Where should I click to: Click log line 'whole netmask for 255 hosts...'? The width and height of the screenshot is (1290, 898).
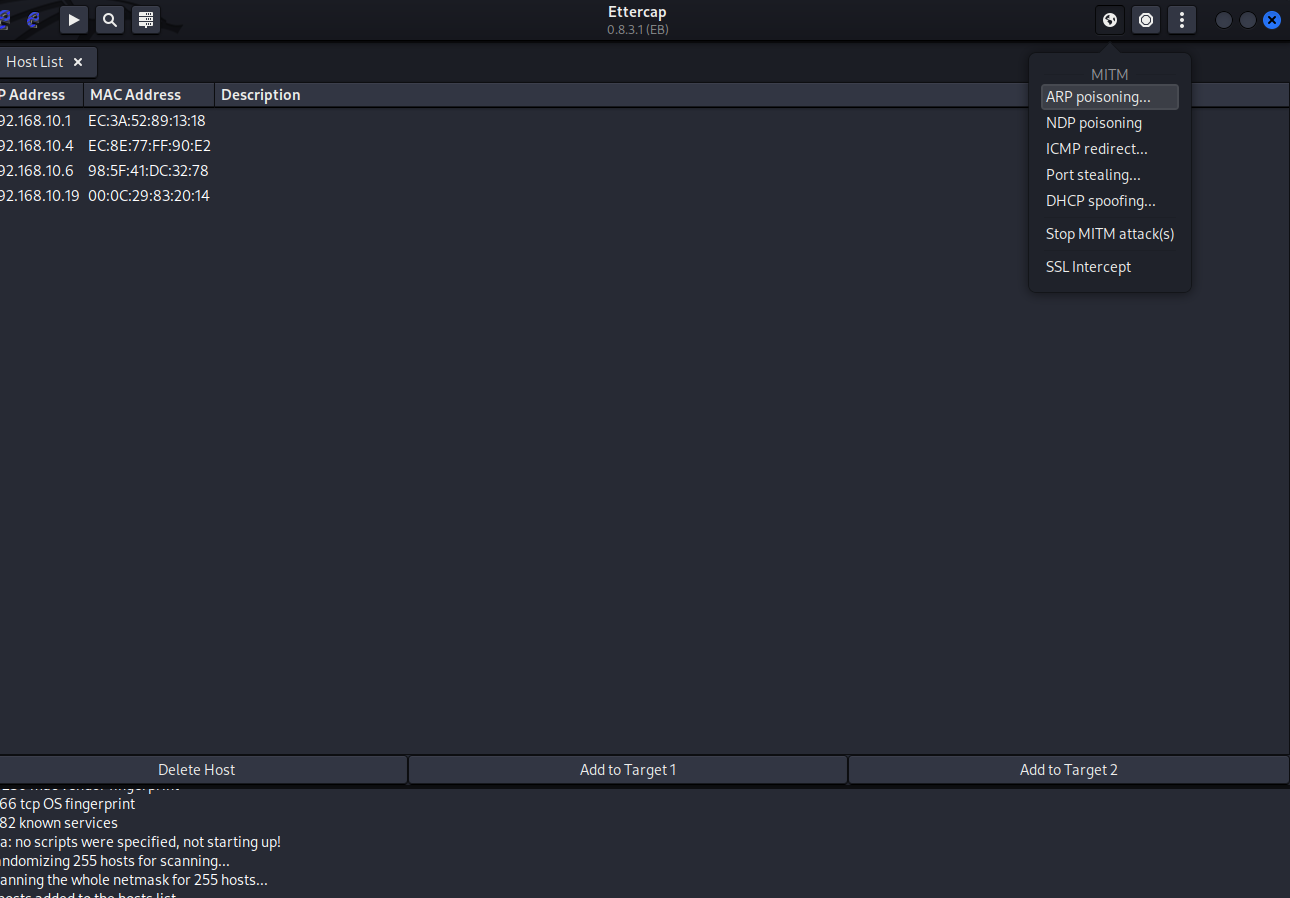point(134,880)
